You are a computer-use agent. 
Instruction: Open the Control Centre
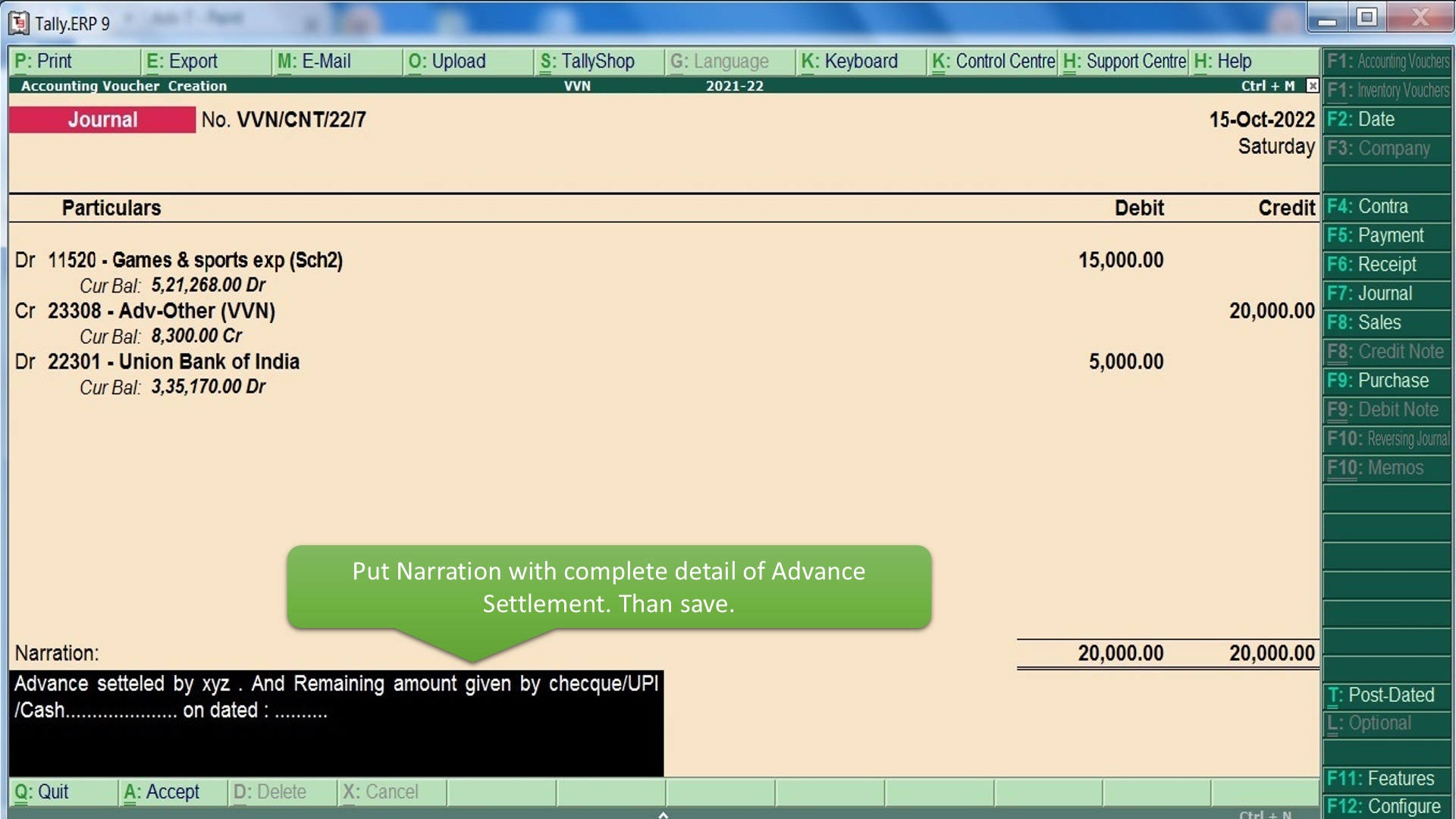coord(993,61)
